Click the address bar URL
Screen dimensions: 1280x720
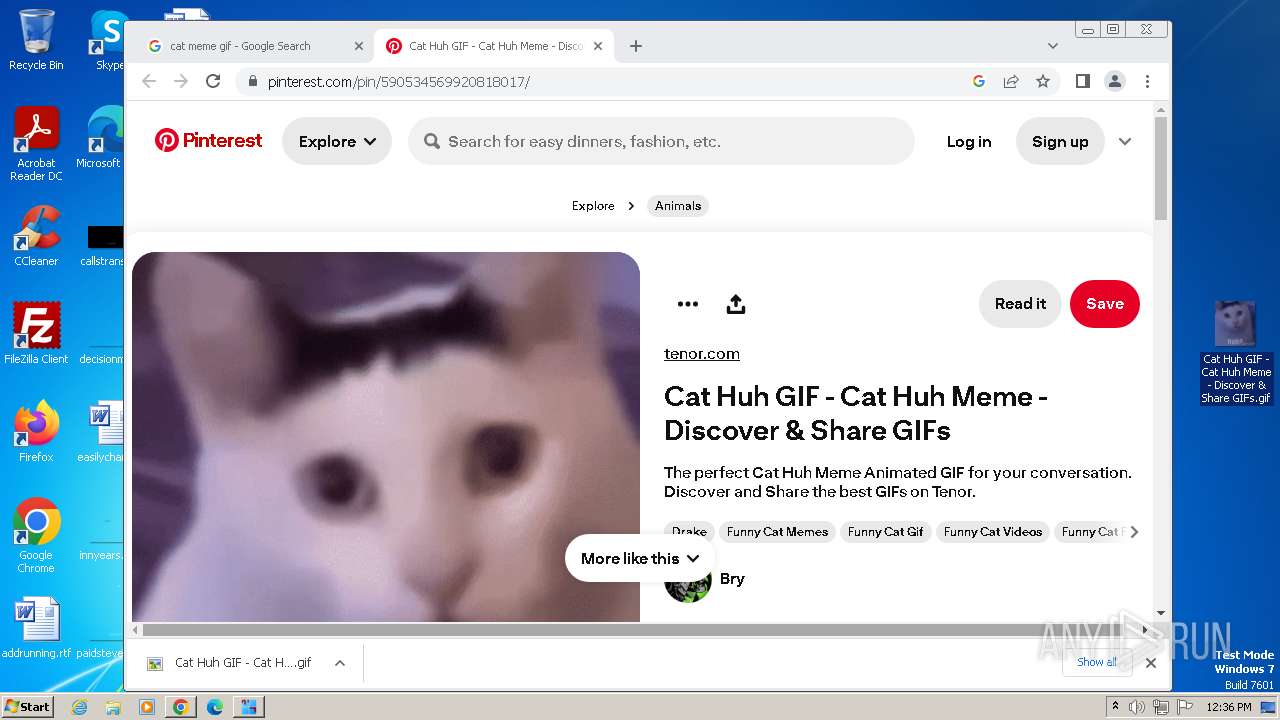[x=398, y=82]
